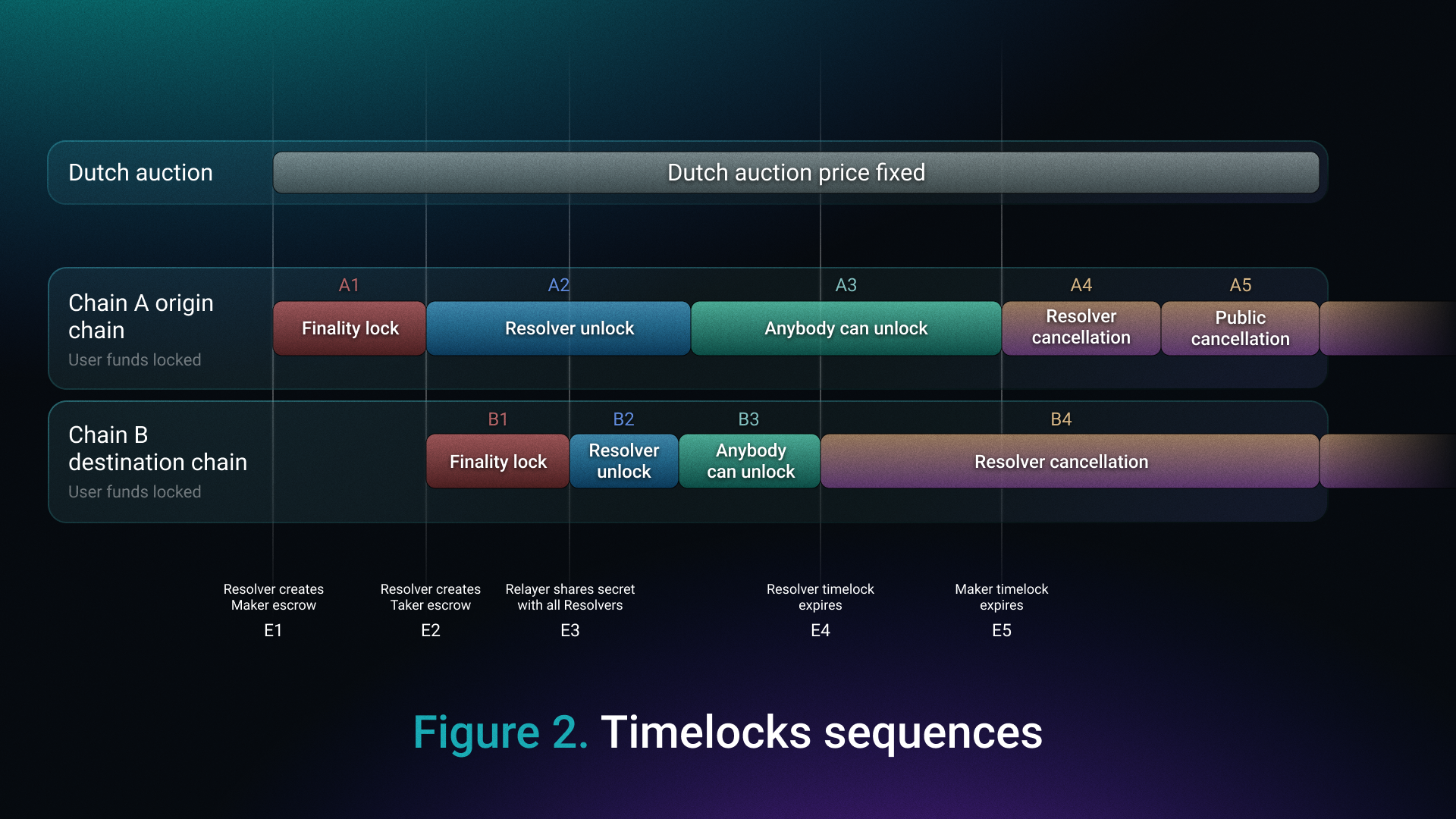Click the A5 phase label

[x=1241, y=285]
